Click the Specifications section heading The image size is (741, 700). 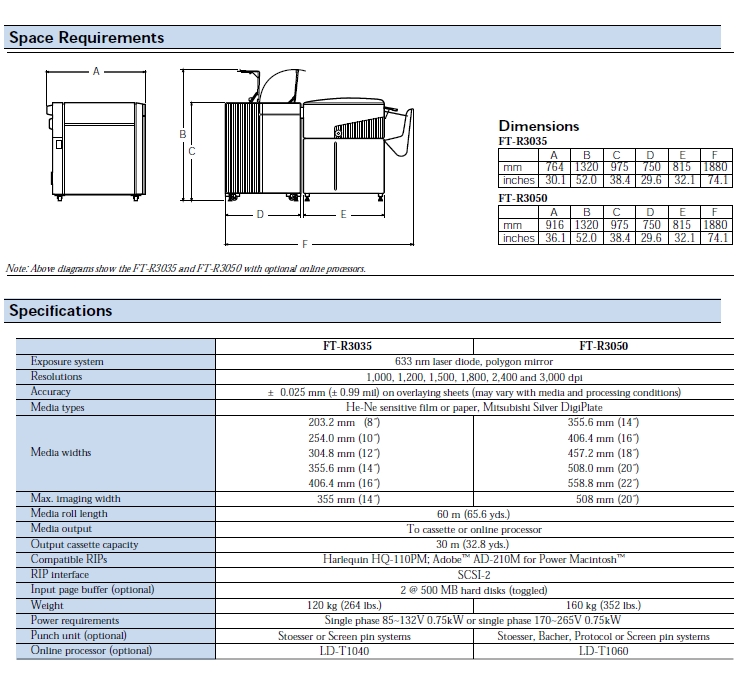coord(61,310)
